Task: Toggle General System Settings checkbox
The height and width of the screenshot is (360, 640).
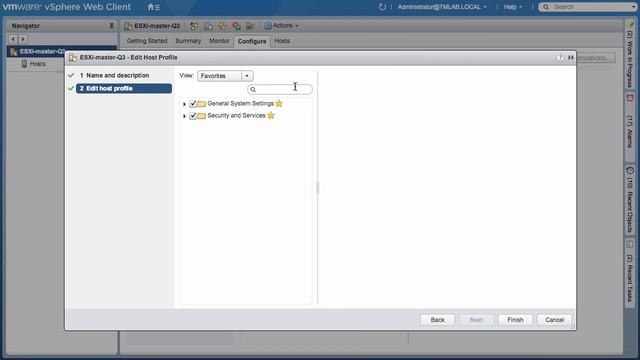Action: point(193,104)
